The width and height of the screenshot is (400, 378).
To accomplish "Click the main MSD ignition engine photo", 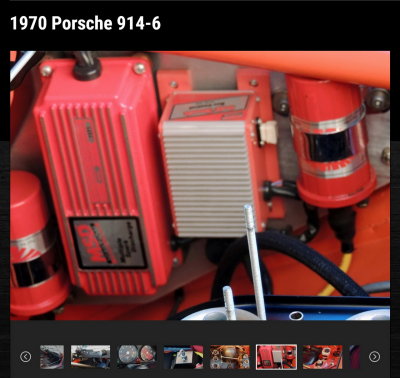I will [200, 185].
